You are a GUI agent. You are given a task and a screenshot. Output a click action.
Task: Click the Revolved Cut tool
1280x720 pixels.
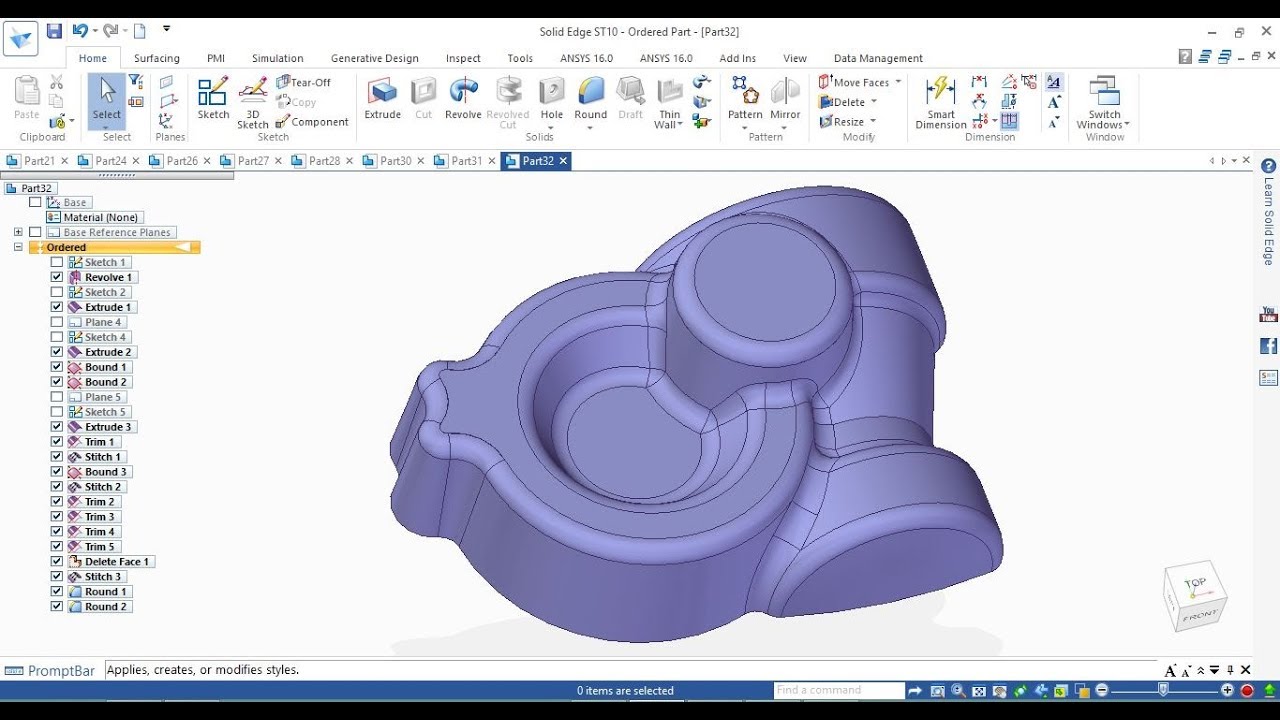coord(508,103)
